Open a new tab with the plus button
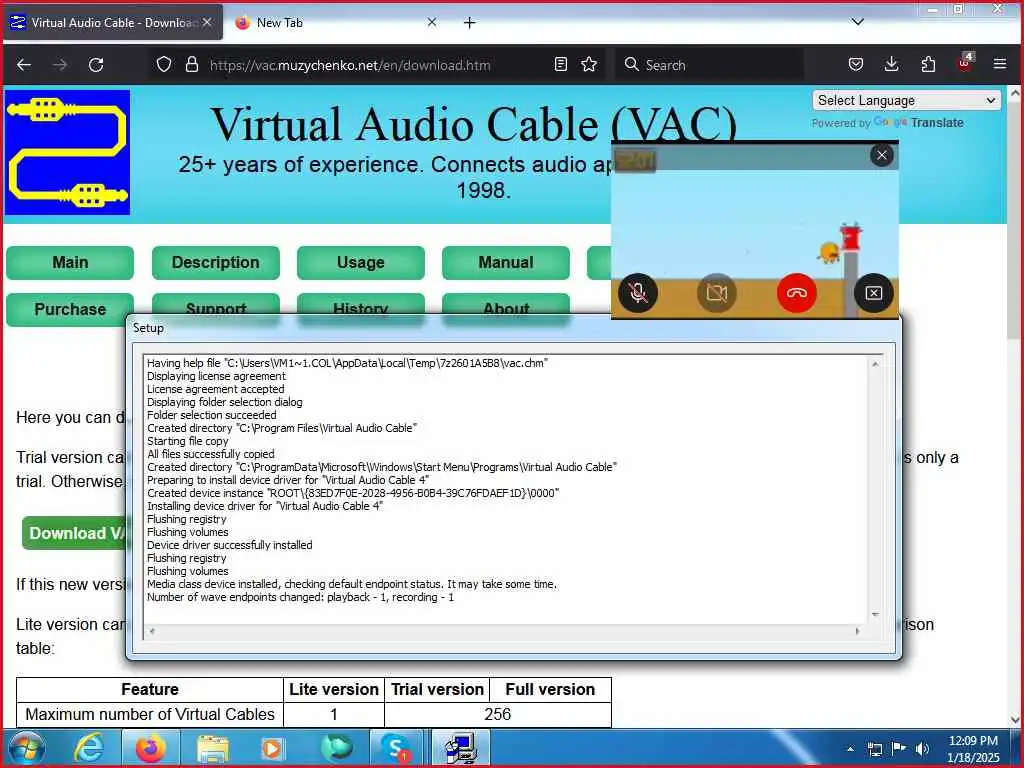1024x768 pixels. click(x=470, y=23)
